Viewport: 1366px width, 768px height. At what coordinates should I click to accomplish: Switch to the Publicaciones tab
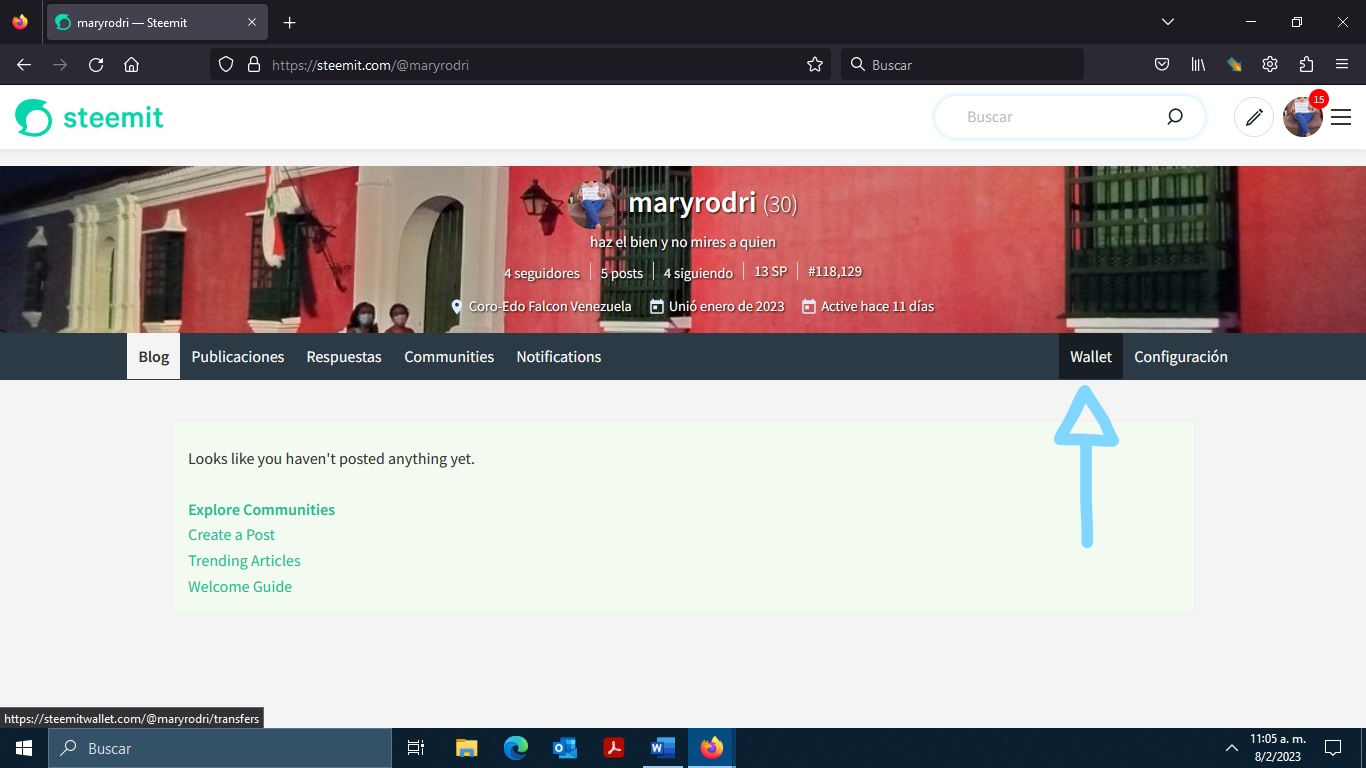(x=238, y=357)
